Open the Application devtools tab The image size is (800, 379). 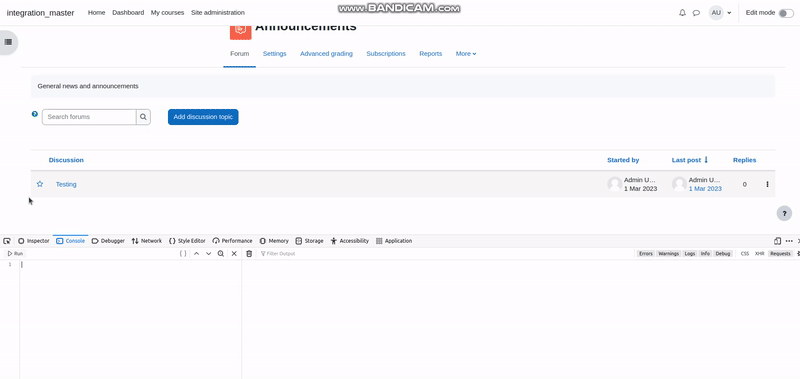pyautogui.click(x=394, y=241)
